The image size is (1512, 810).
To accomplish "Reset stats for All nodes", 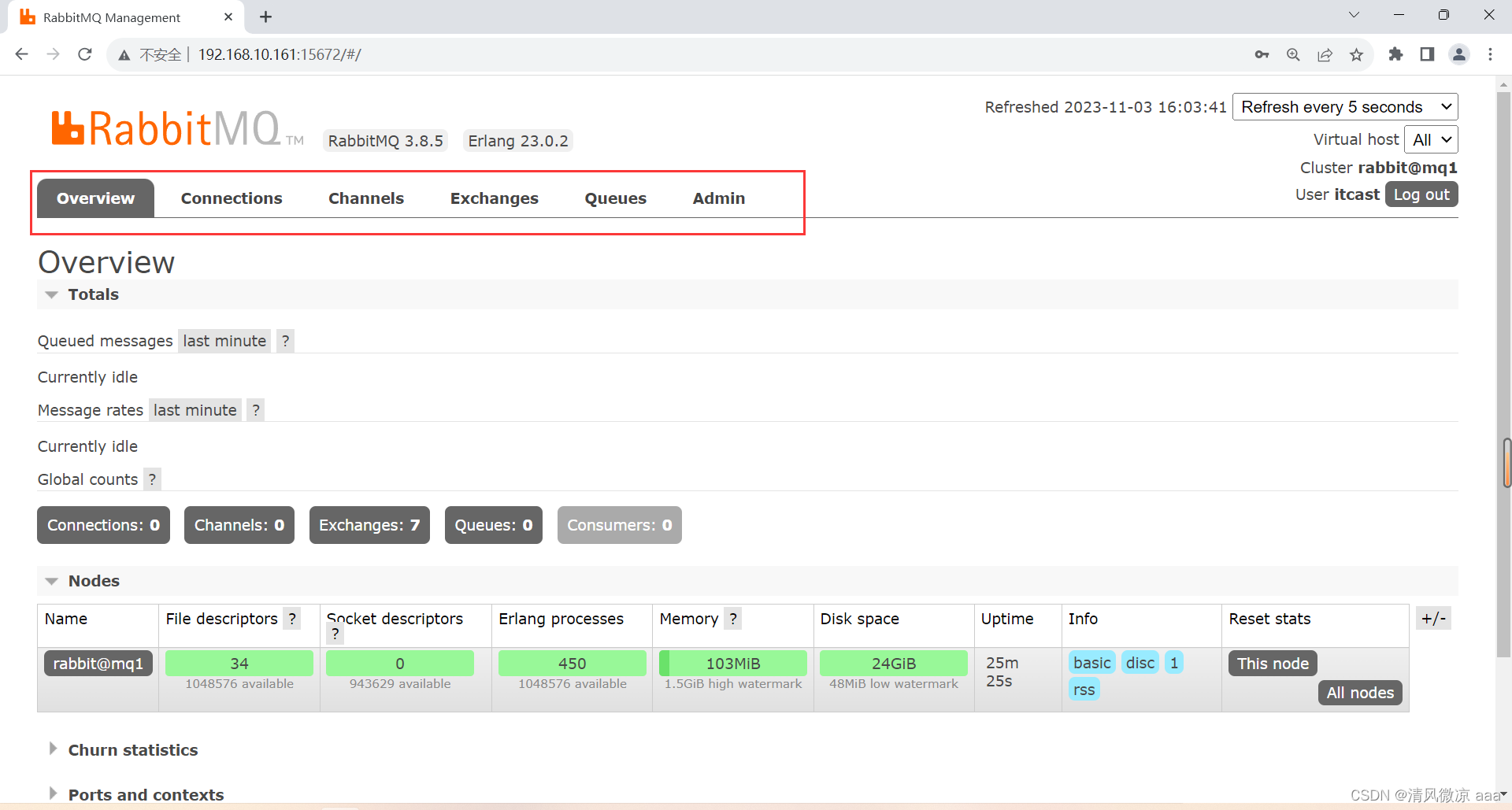I will (x=1360, y=693).
